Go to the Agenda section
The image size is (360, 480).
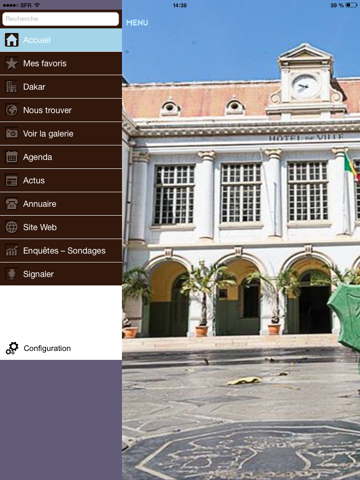(61, 157)
